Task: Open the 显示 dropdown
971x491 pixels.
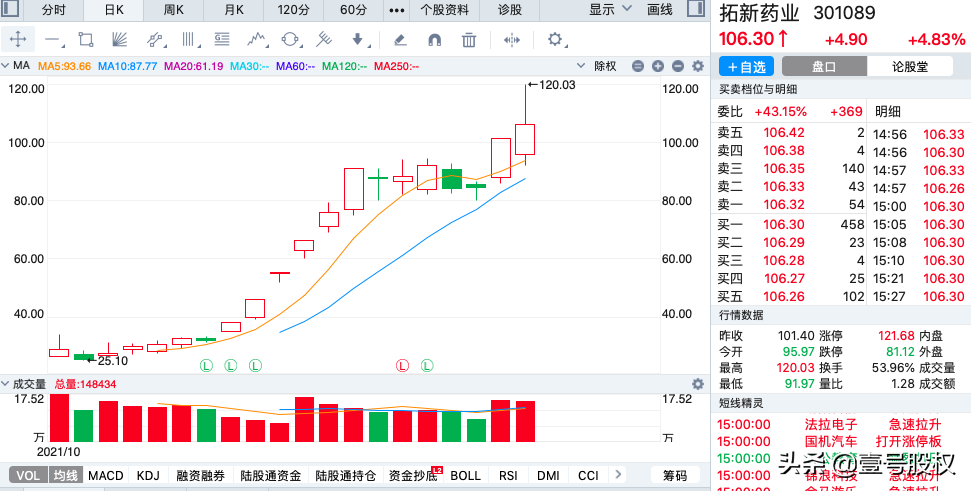Action: coord(610,9)
